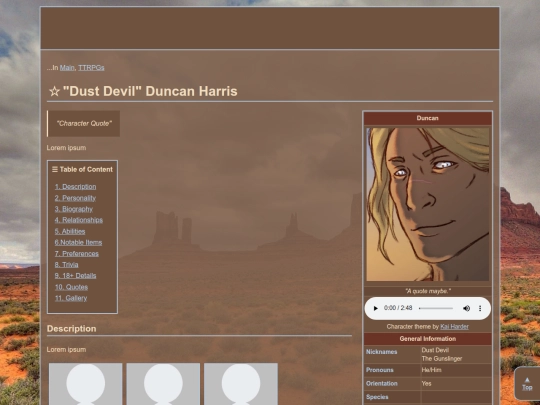Open the third placeholder gallery thumbnail
The width and height of the screenshot is (540, 405).
[241, 384]
